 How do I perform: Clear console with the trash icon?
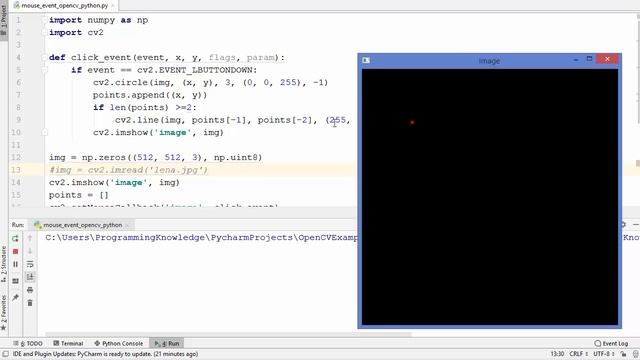pyautogui.click(x=30, y=303)
